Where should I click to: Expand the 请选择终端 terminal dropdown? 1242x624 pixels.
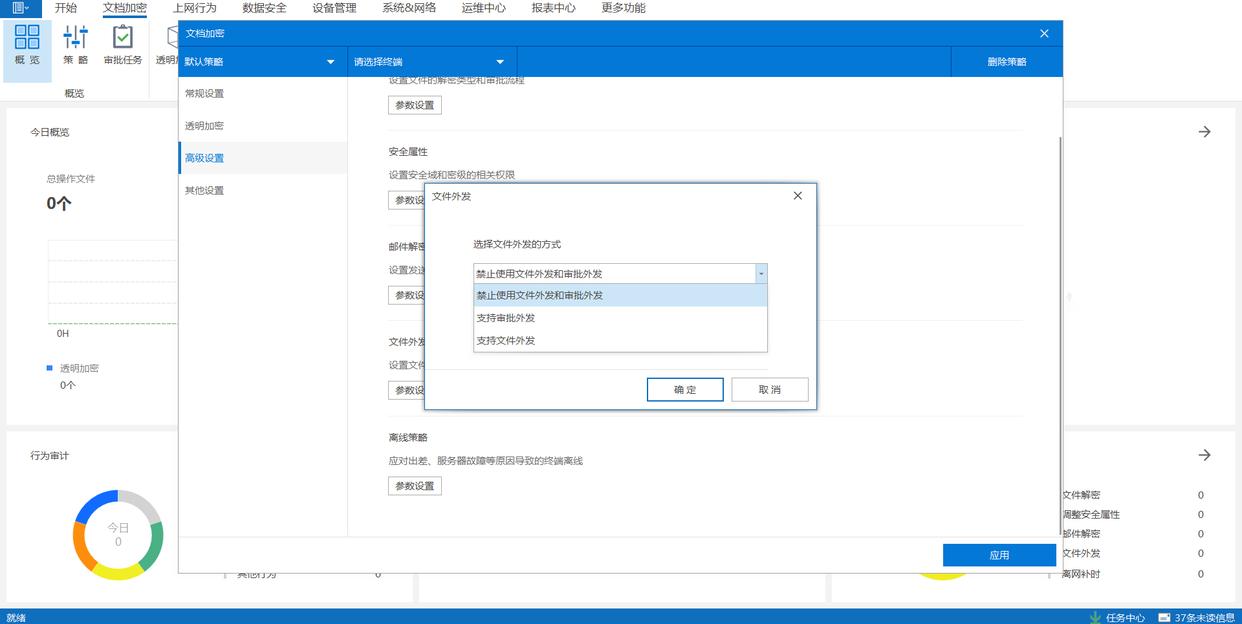pyautogui.click(x=500, y=62)
